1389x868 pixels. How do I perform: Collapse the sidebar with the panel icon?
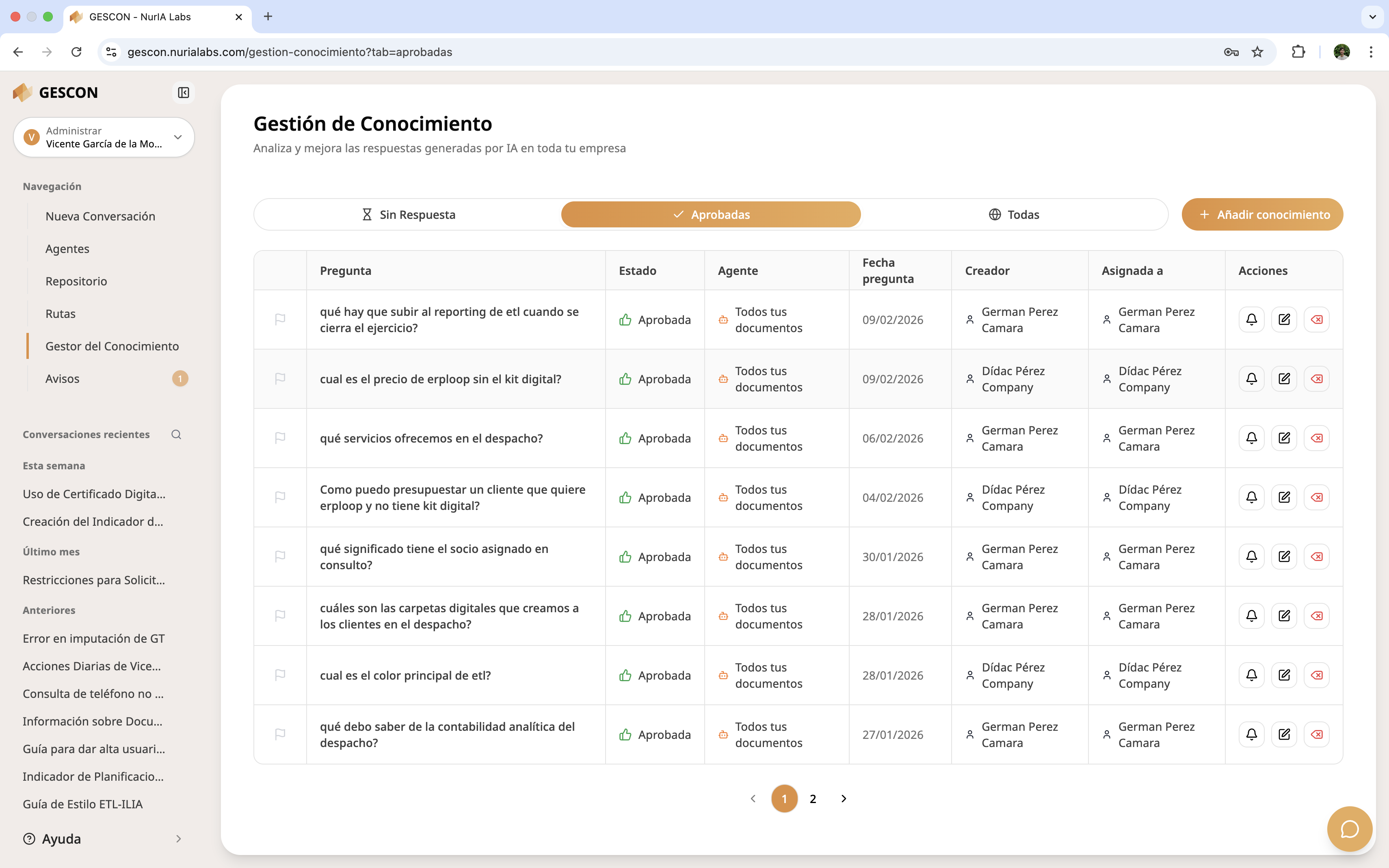coord(183,93)
